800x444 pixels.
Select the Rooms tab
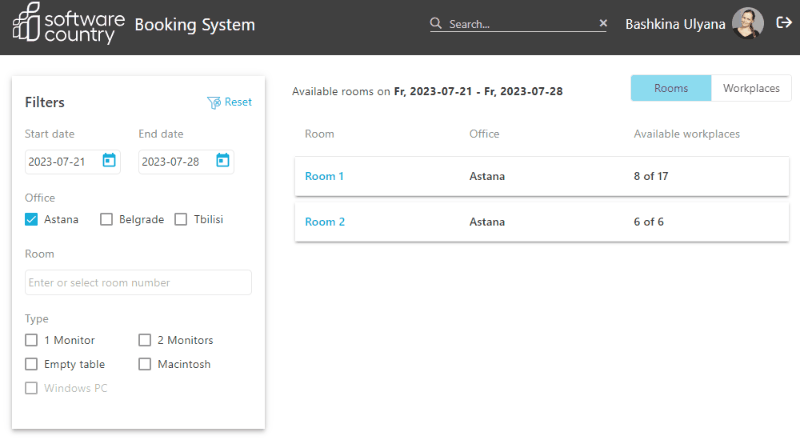(670, 88)
